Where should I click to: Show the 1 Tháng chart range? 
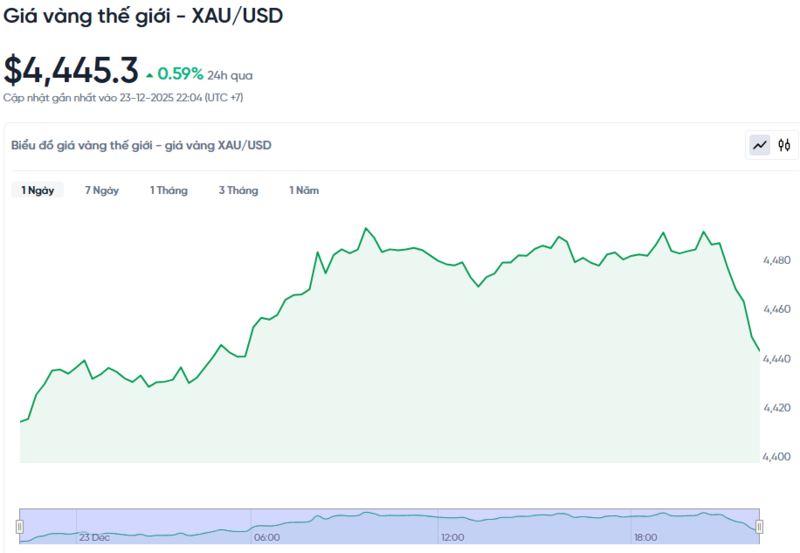click(169, 190)
